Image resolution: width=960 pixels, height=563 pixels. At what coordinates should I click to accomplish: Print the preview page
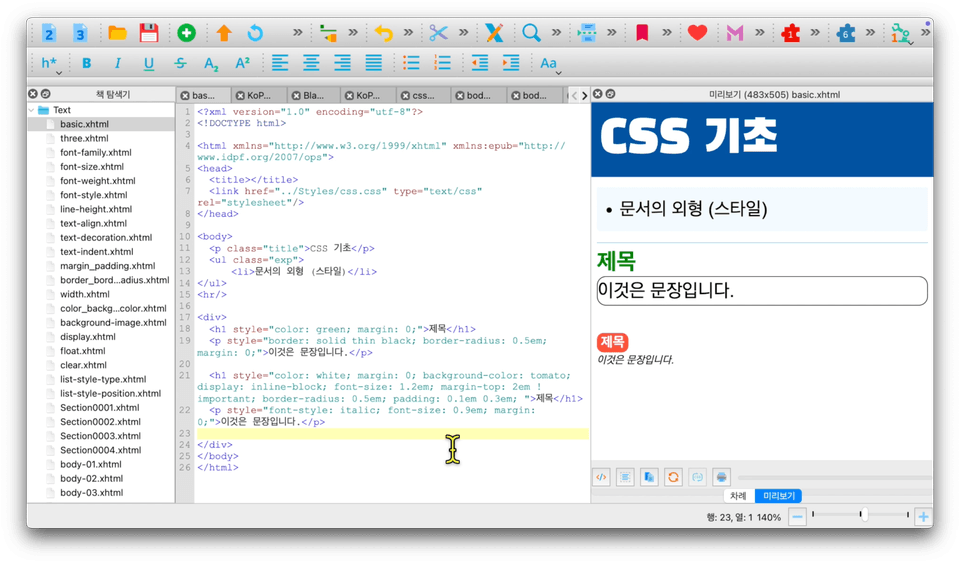click(721, 477)
